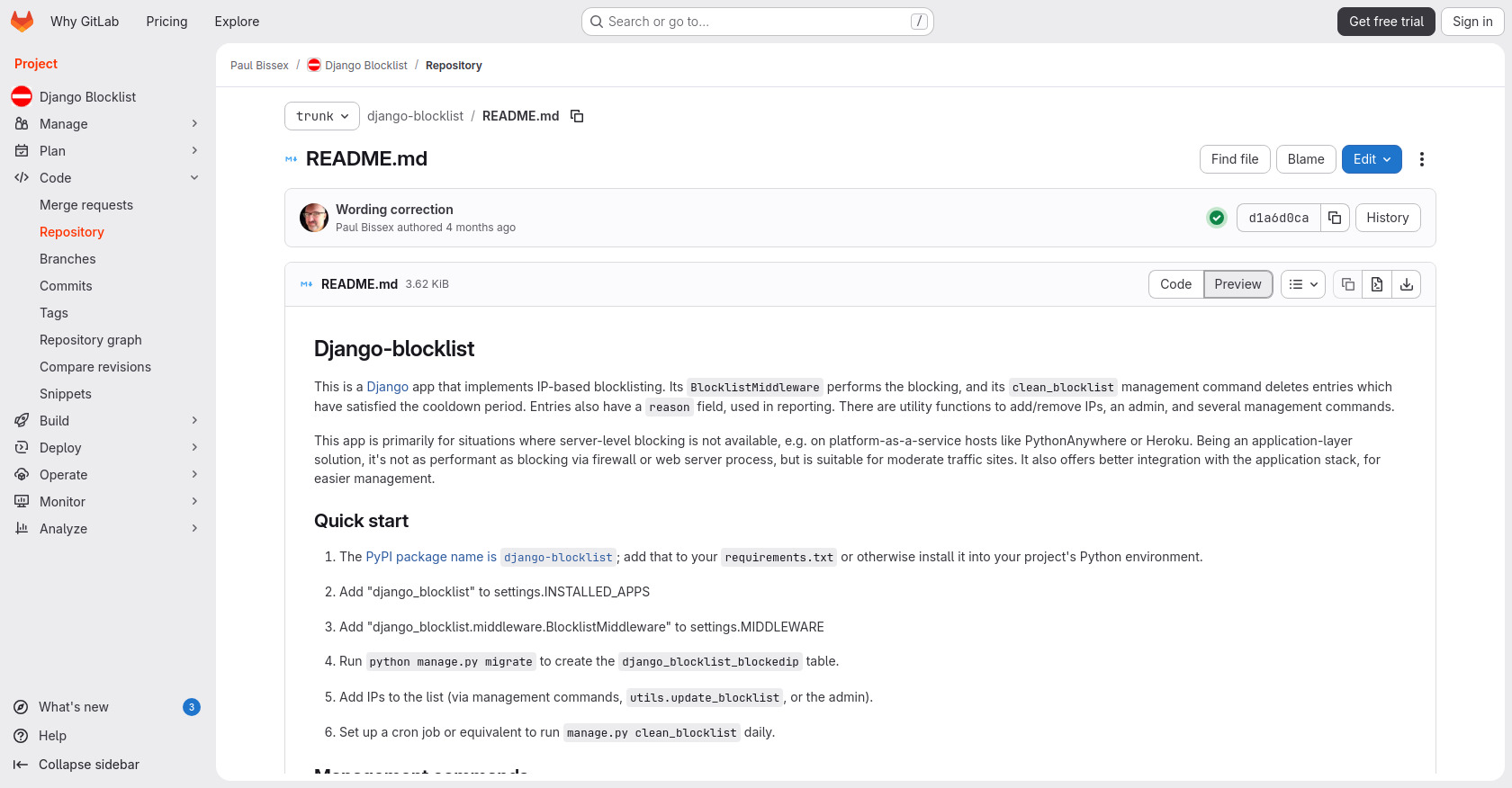Image resolution: width=1512 pixels, height=788 pixels.
Task: Open Pricing top nav link
Action: pos(166,22)
